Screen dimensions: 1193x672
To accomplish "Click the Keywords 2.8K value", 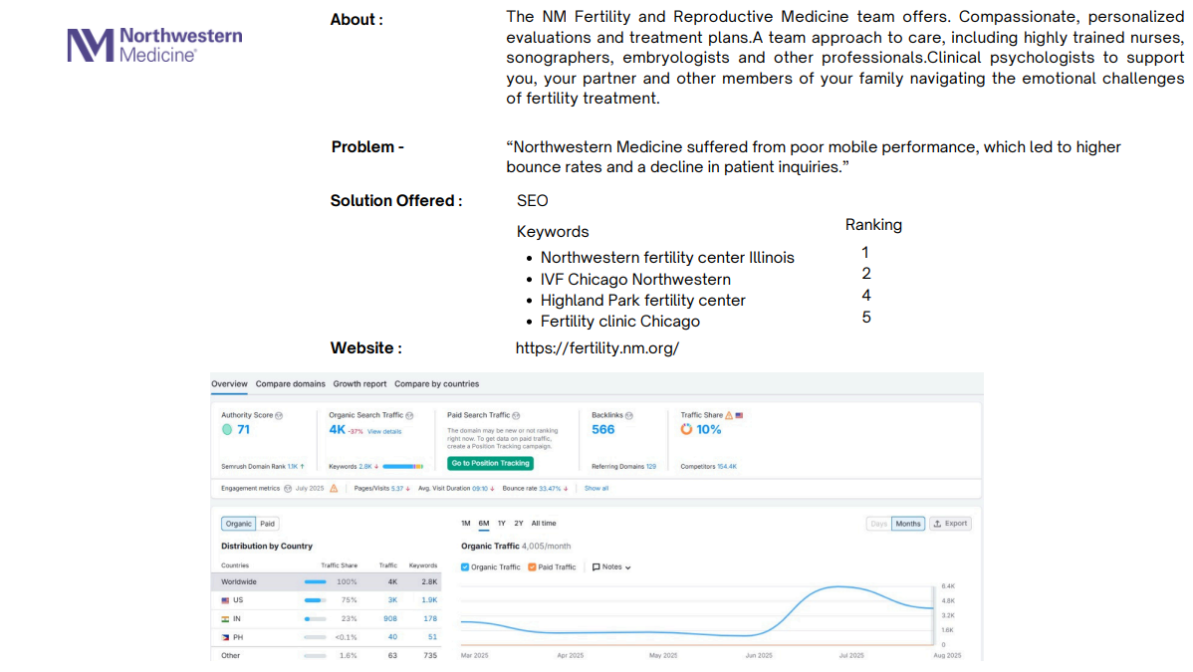I will [365, 467].
